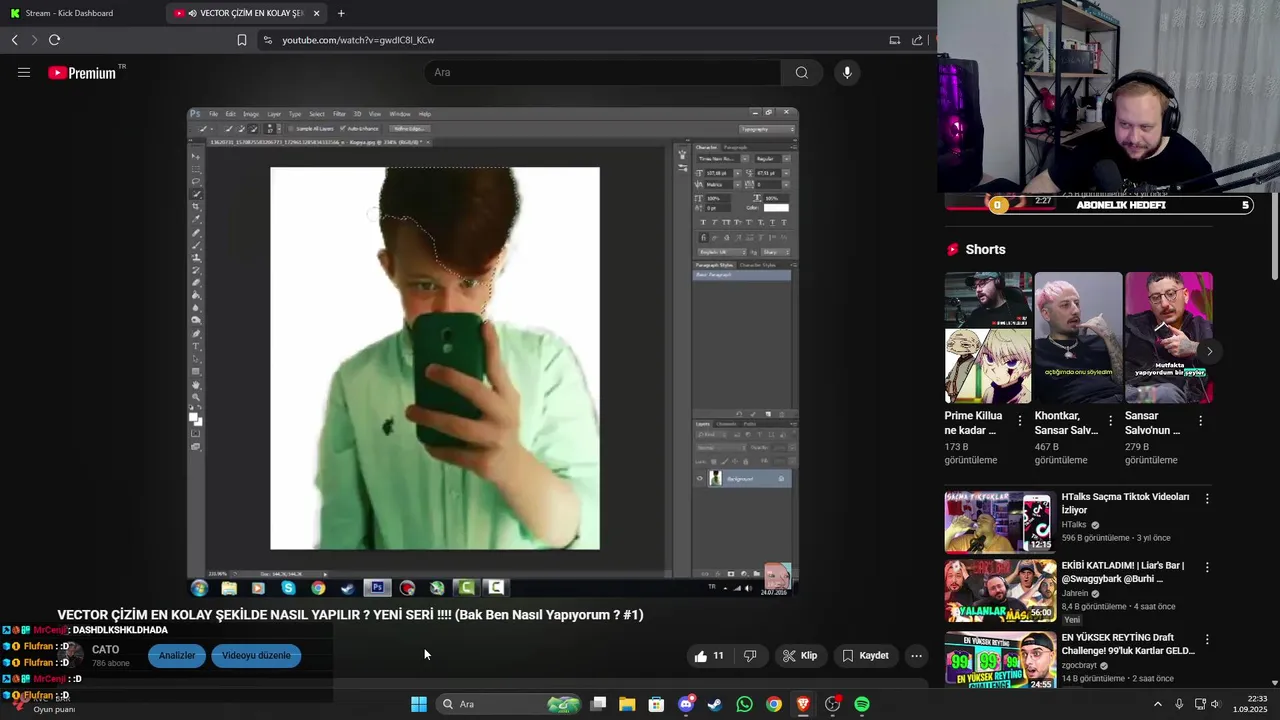This screenshot has height=720, width=1280.
Task: Click Videoyu düzenle button
Action: 256,656
